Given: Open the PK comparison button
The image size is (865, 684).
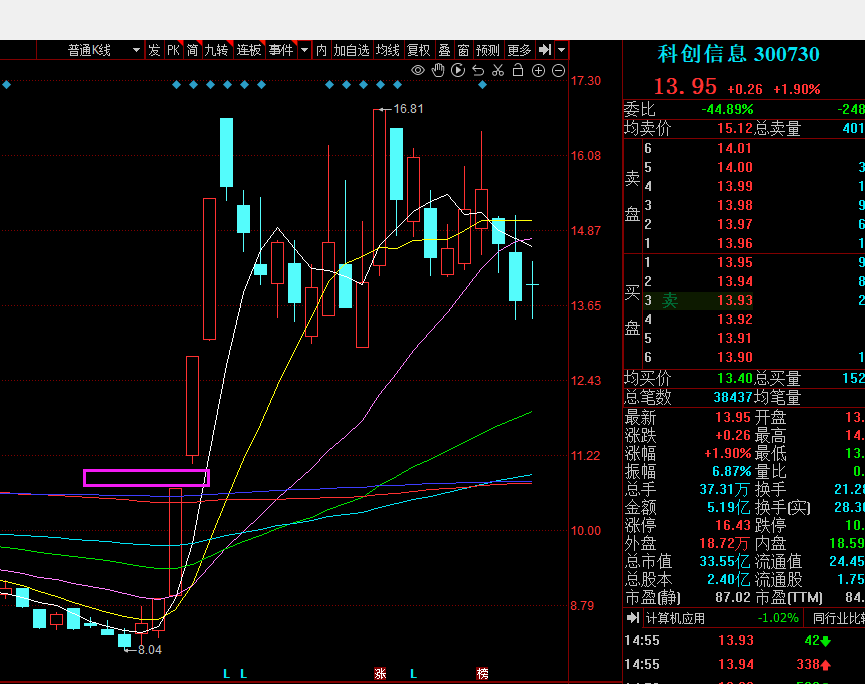Looking at the screenshot, I should point(173,50).
